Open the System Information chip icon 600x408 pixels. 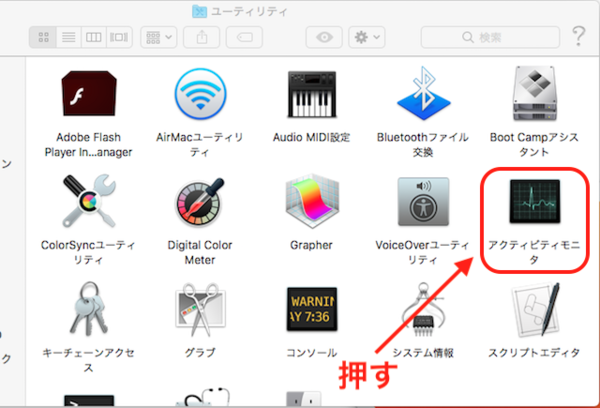point(423,309)
